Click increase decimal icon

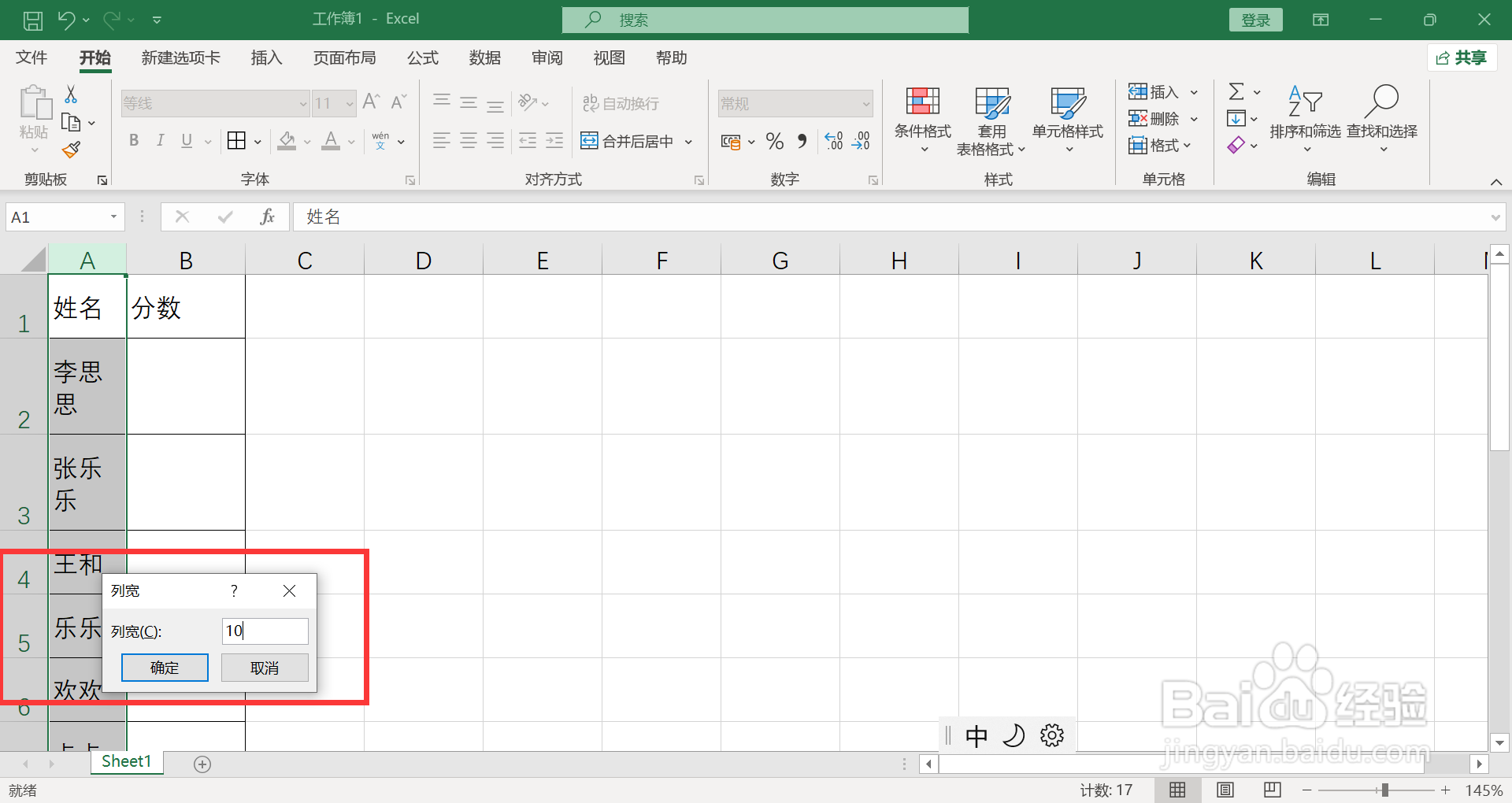pyautogui.click(x=834, y=142)
